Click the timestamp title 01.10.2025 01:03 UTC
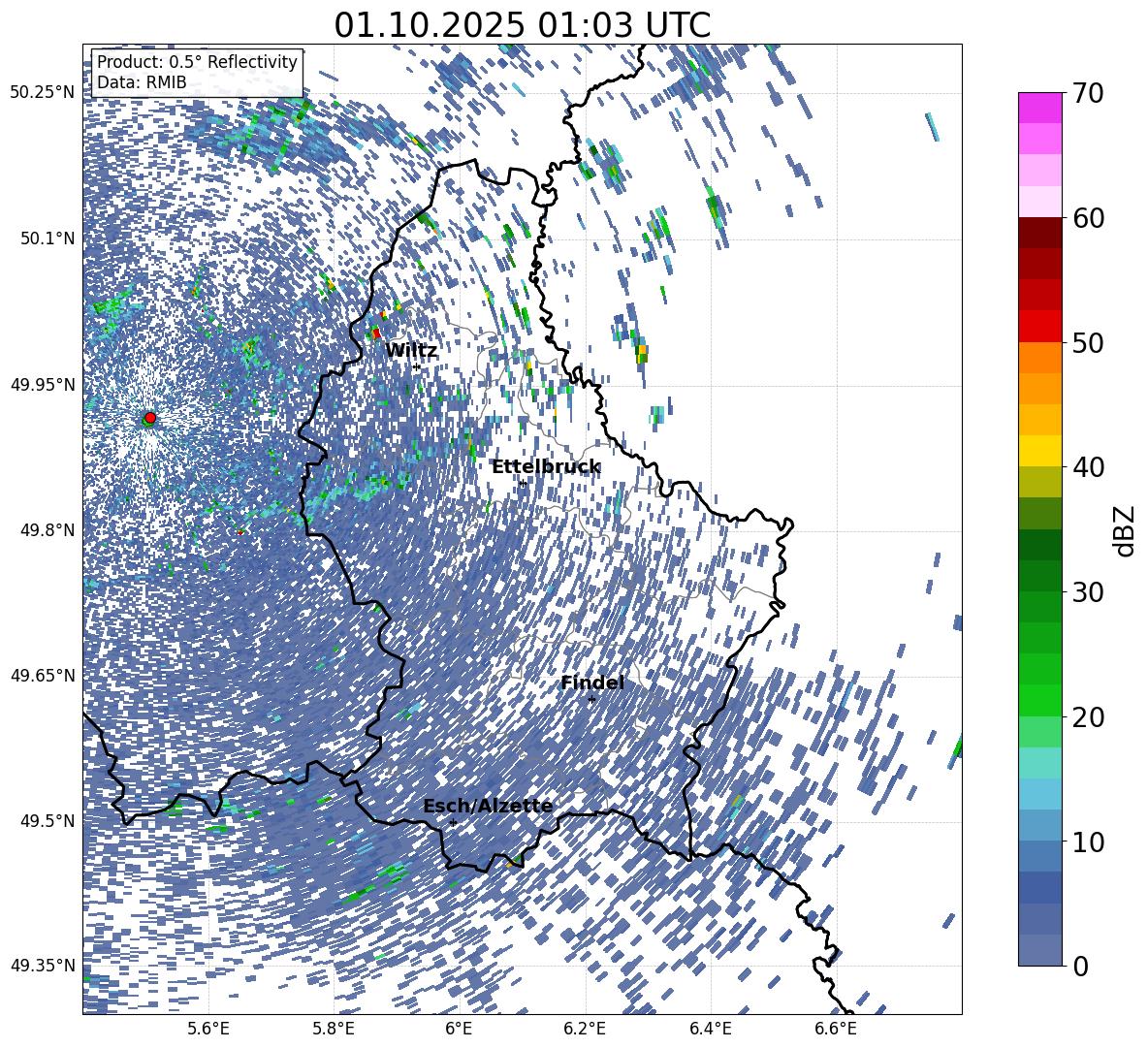The image size is (1148, 1048). click(x=522, y=25)
